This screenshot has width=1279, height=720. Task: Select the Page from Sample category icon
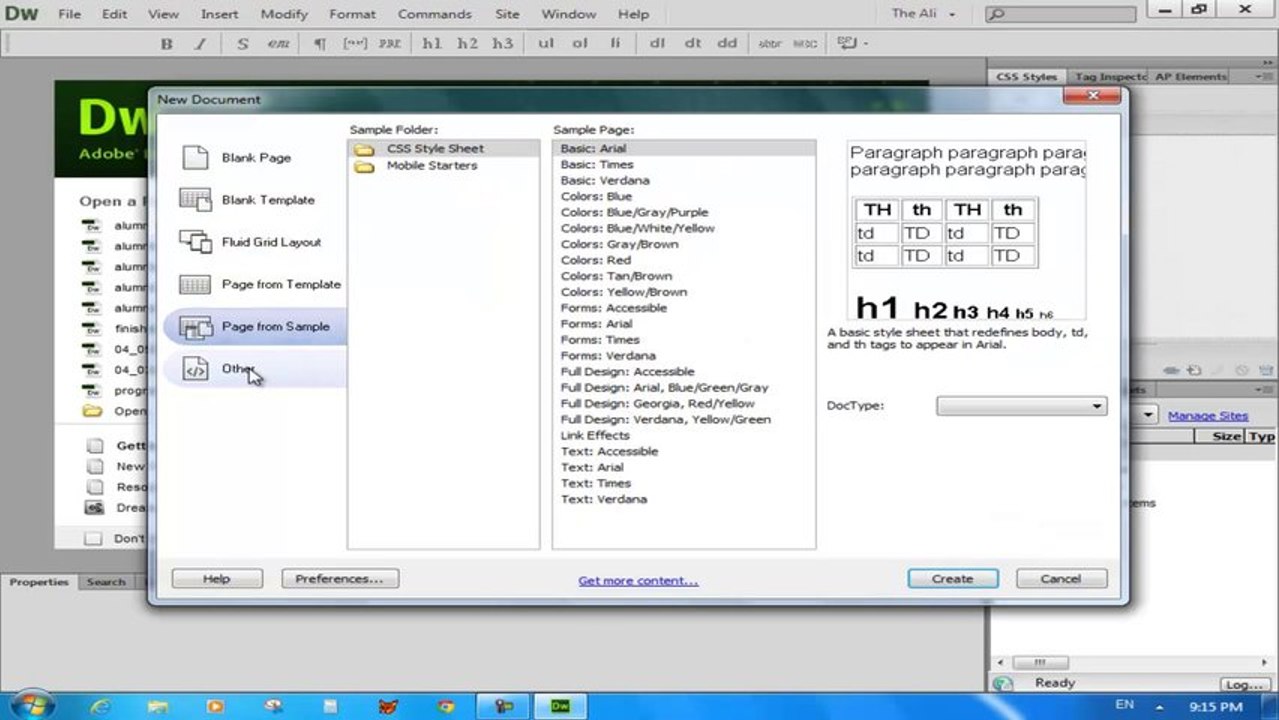tap(195, 326)
